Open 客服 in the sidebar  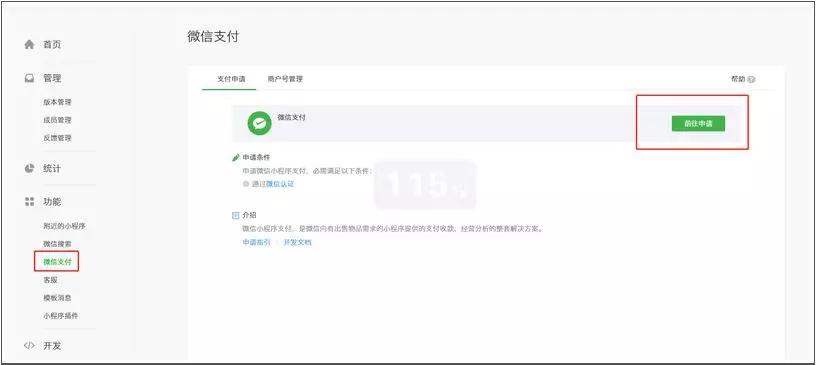coord(50,280)
